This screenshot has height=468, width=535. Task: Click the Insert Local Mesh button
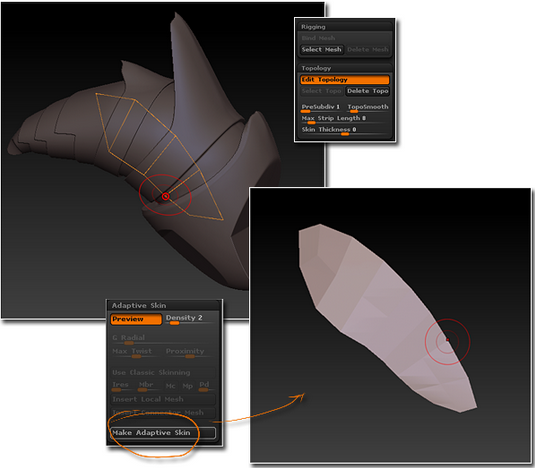(163, 399)
